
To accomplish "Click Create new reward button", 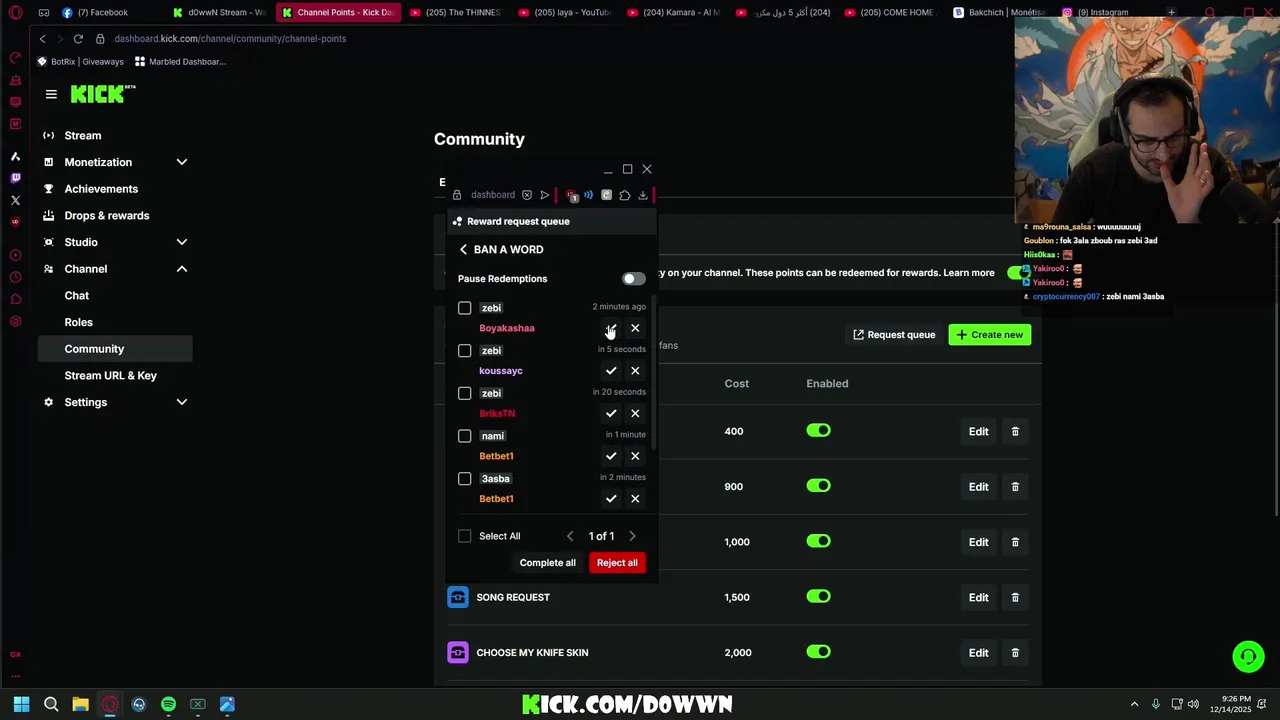I will coord(990,335).
